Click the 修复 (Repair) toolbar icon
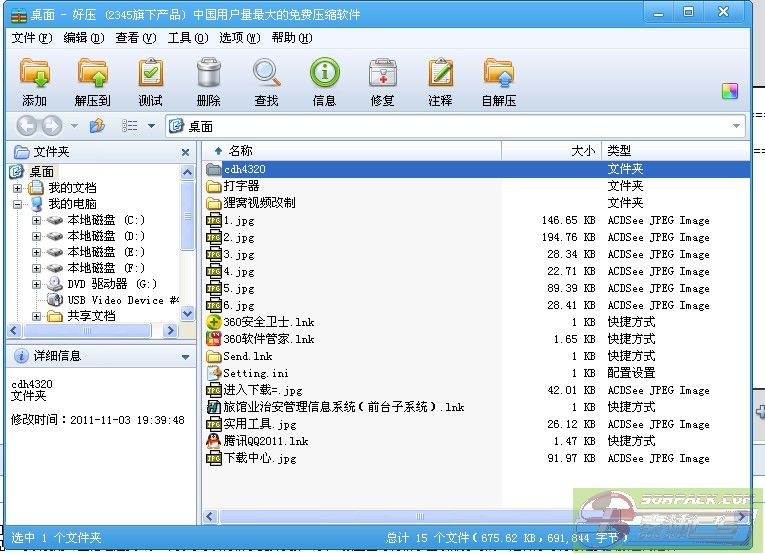 point(382,75)
